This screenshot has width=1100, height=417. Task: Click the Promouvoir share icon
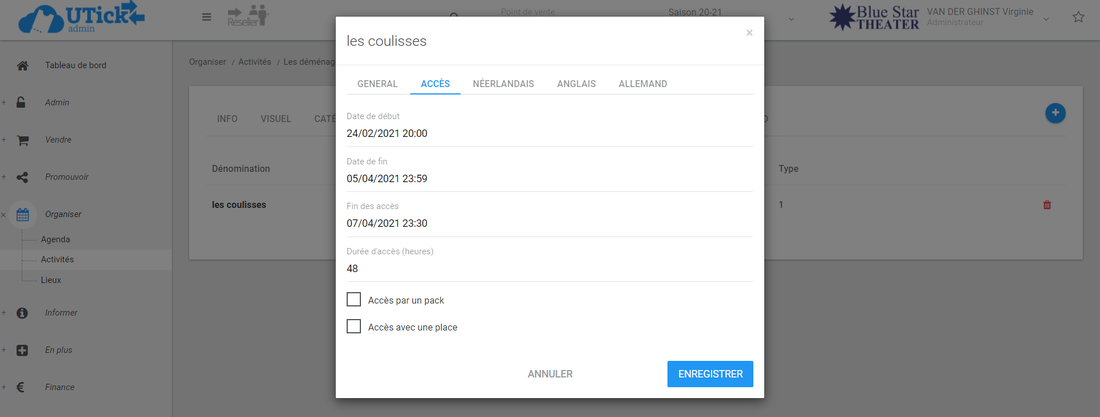coord(22,177)
